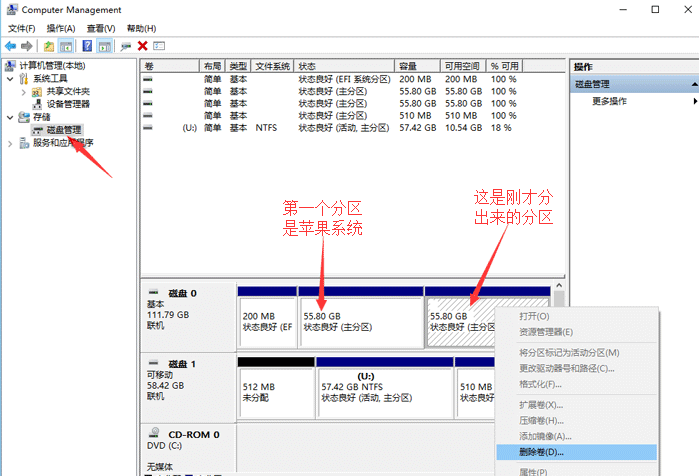Click the Forward arrow toolbar icon
Screen dimensions: 699x476
click(x=26, y=46)
